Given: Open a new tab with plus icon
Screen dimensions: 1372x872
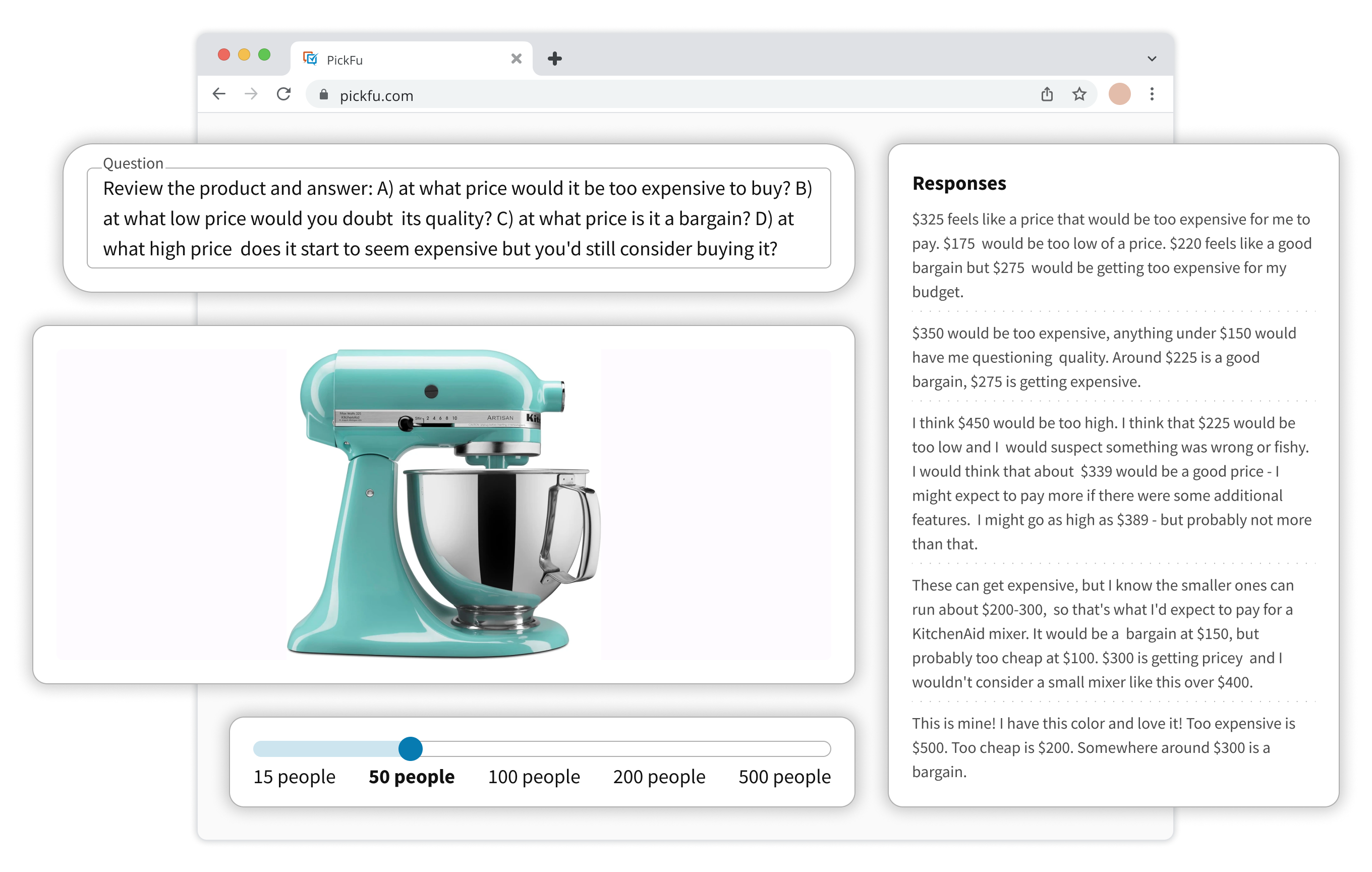Looking at the screenshot, I should point(554,59).
